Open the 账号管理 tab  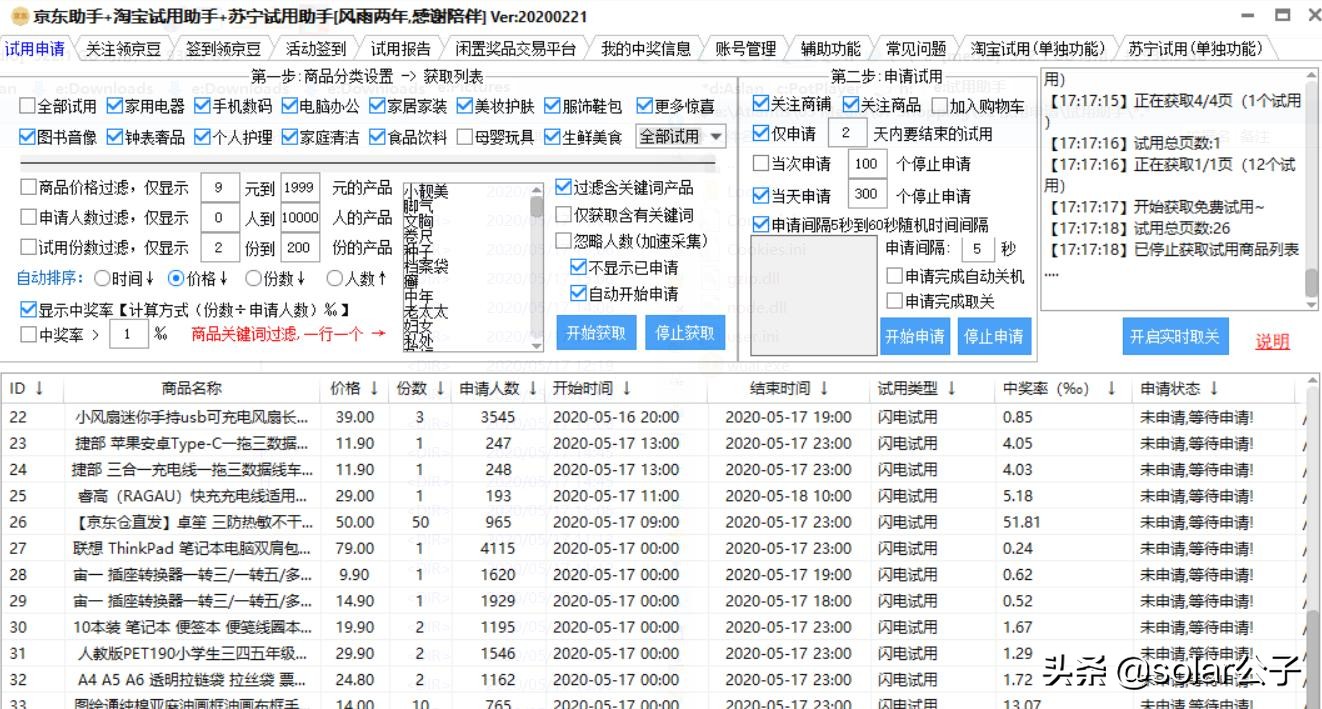point(745,48)
